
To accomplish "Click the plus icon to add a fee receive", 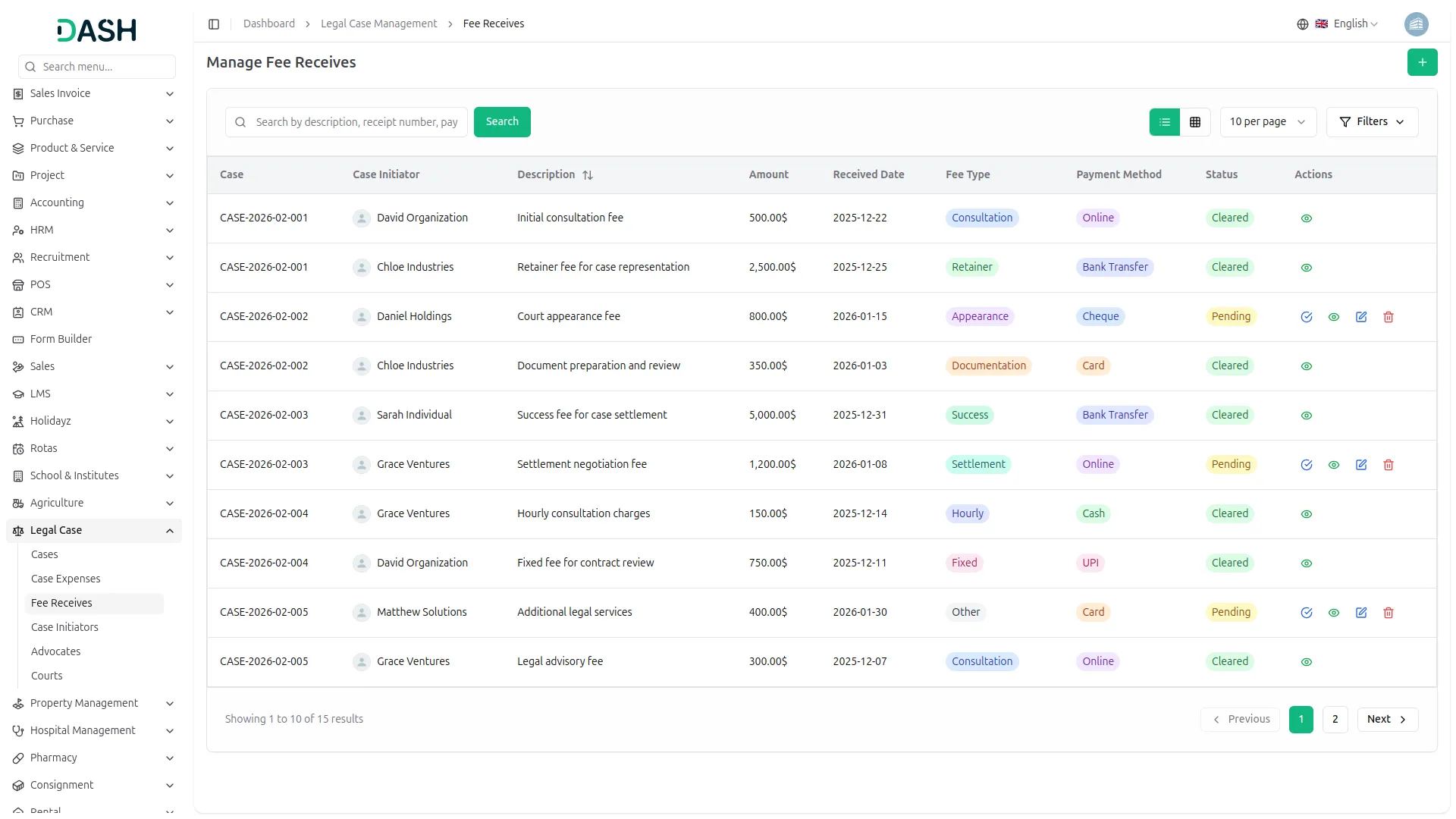I will [1423, 62].
